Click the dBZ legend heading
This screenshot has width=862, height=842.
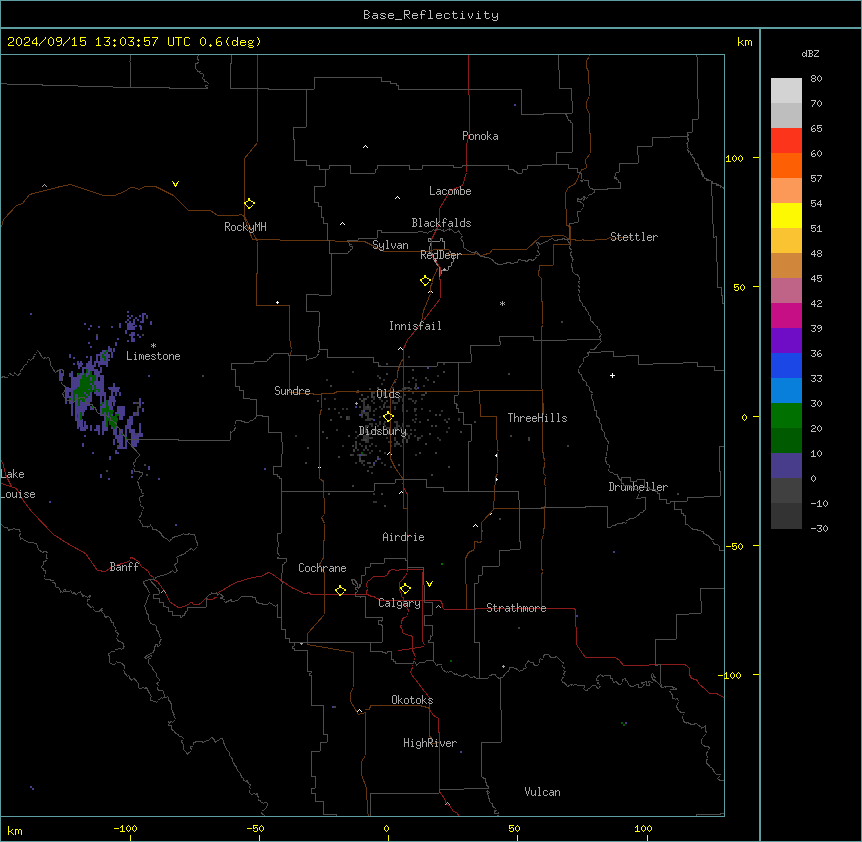point(810,54)
